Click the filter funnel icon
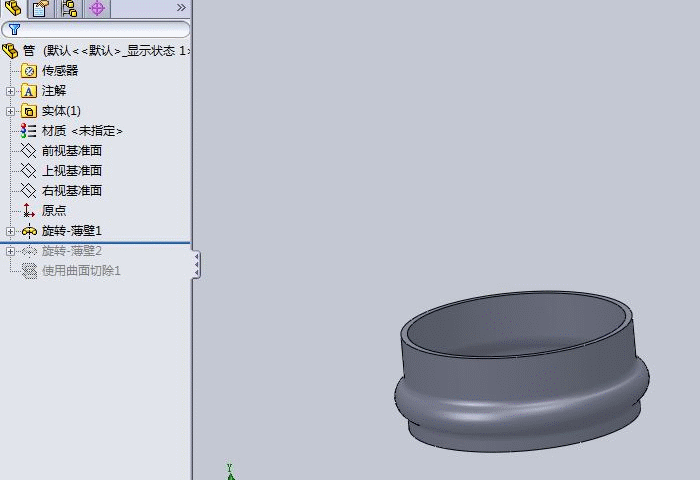Screen dimensions: 700x480 click(14, 29)
